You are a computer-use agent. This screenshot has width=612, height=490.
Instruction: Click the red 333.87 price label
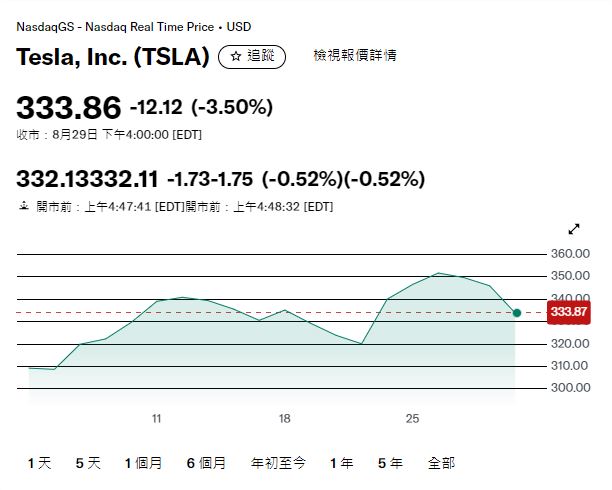click(x=569, y=312)
